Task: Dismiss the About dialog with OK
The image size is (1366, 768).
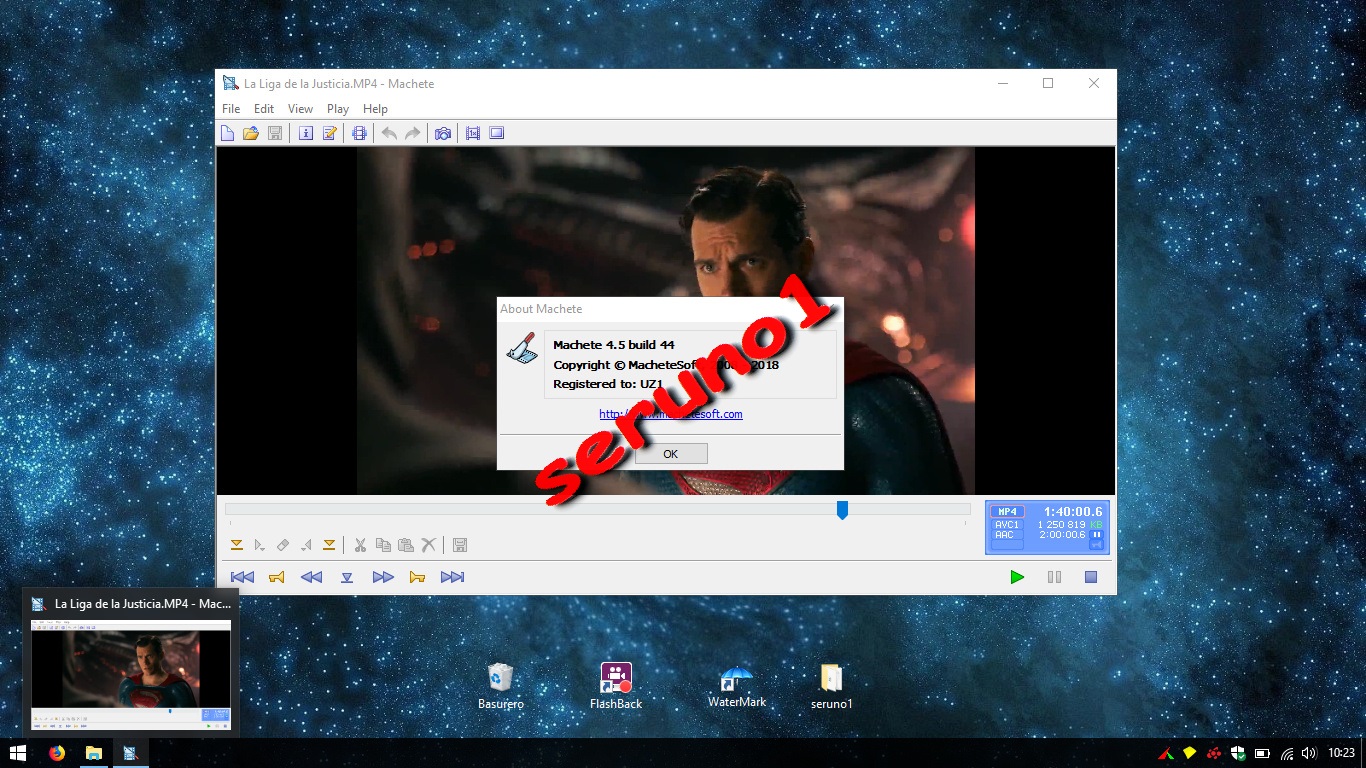Action: click(x=670, y=453)
